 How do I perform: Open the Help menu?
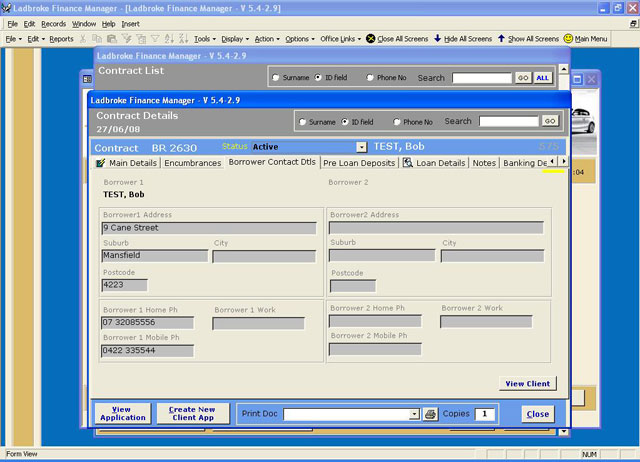click(108, 24)
